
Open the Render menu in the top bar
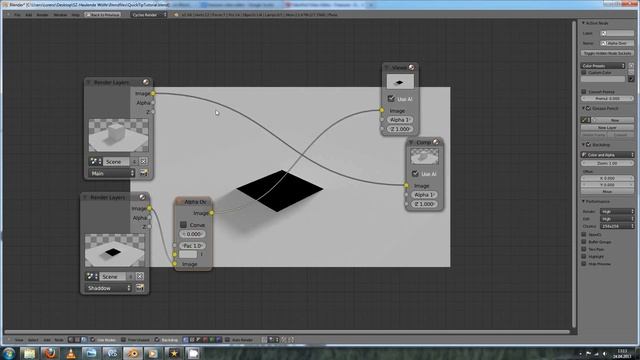pos(42,15)
